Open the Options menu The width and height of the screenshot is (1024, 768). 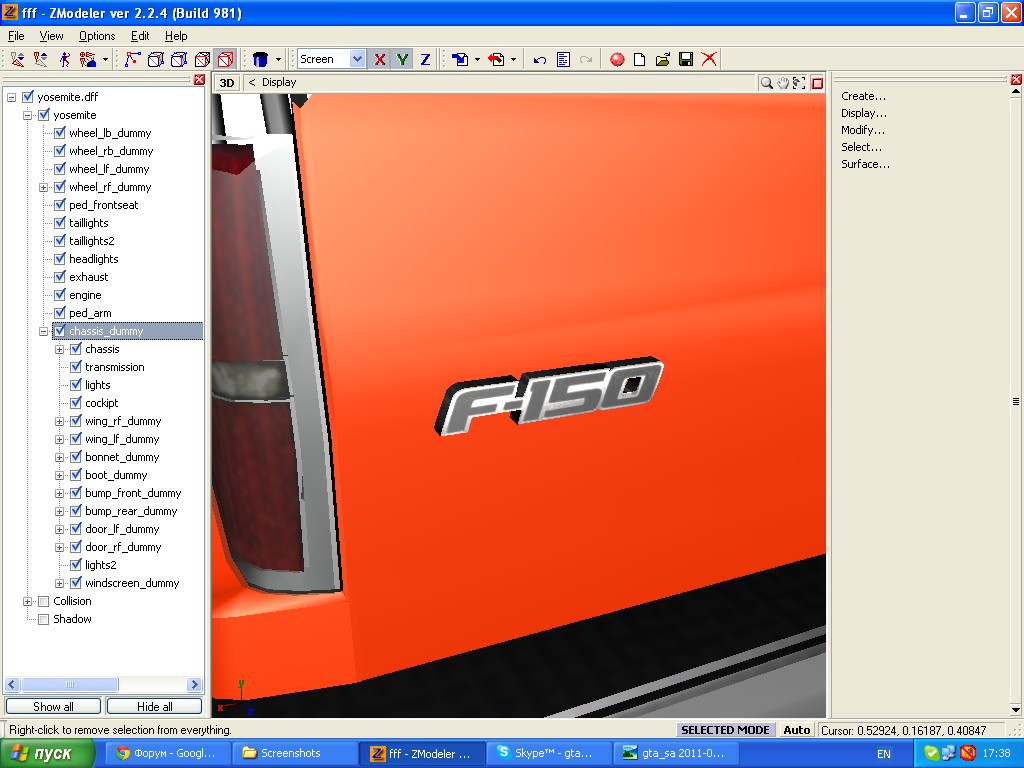[x=97, y=36]
